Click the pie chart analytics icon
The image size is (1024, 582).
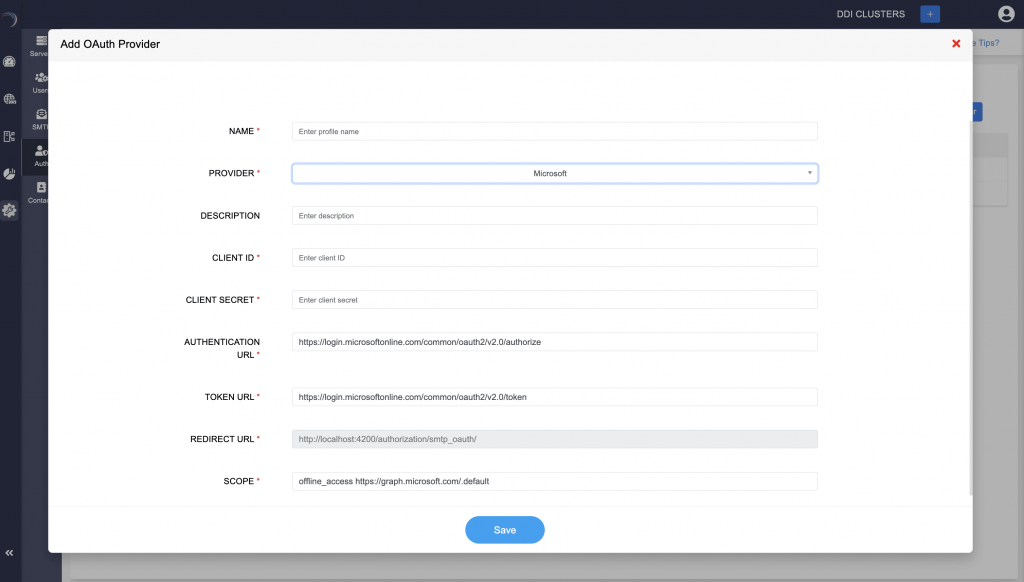tap(9, 172)
